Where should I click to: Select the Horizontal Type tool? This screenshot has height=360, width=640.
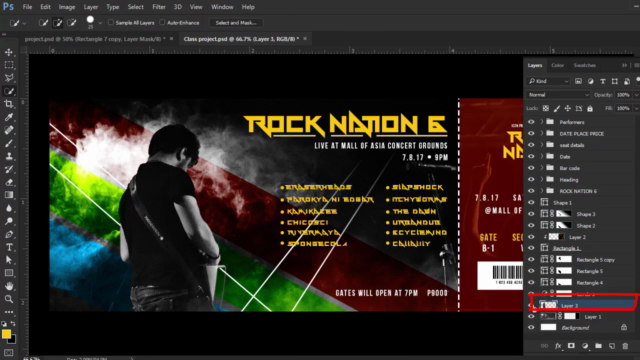pyautogui.click(x=9, y=247)
